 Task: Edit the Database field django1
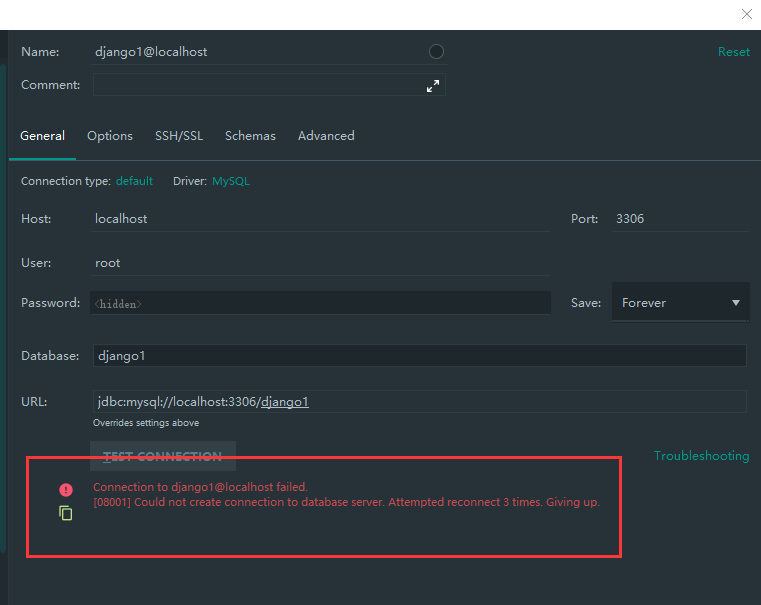click(419, 356)
